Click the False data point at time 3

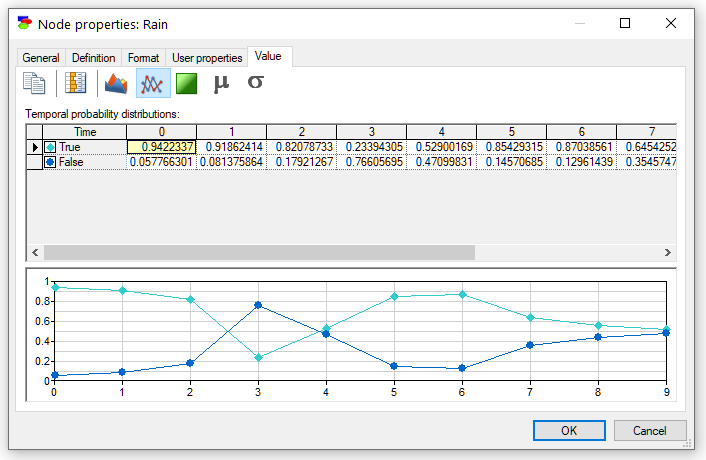(x=258, y=305)
